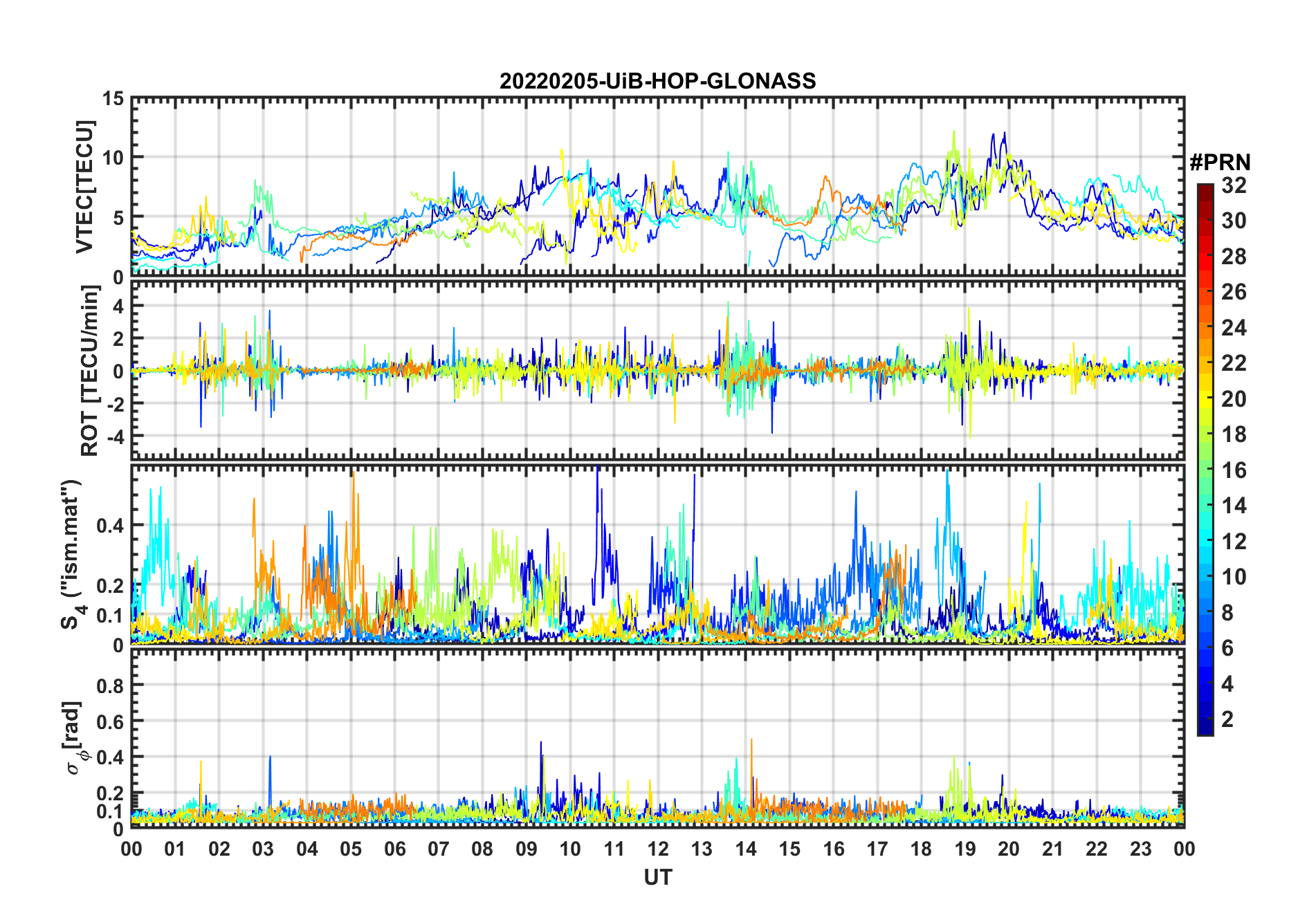Pick the cyan PRN 12 colorbar region

click(1205, 542)
